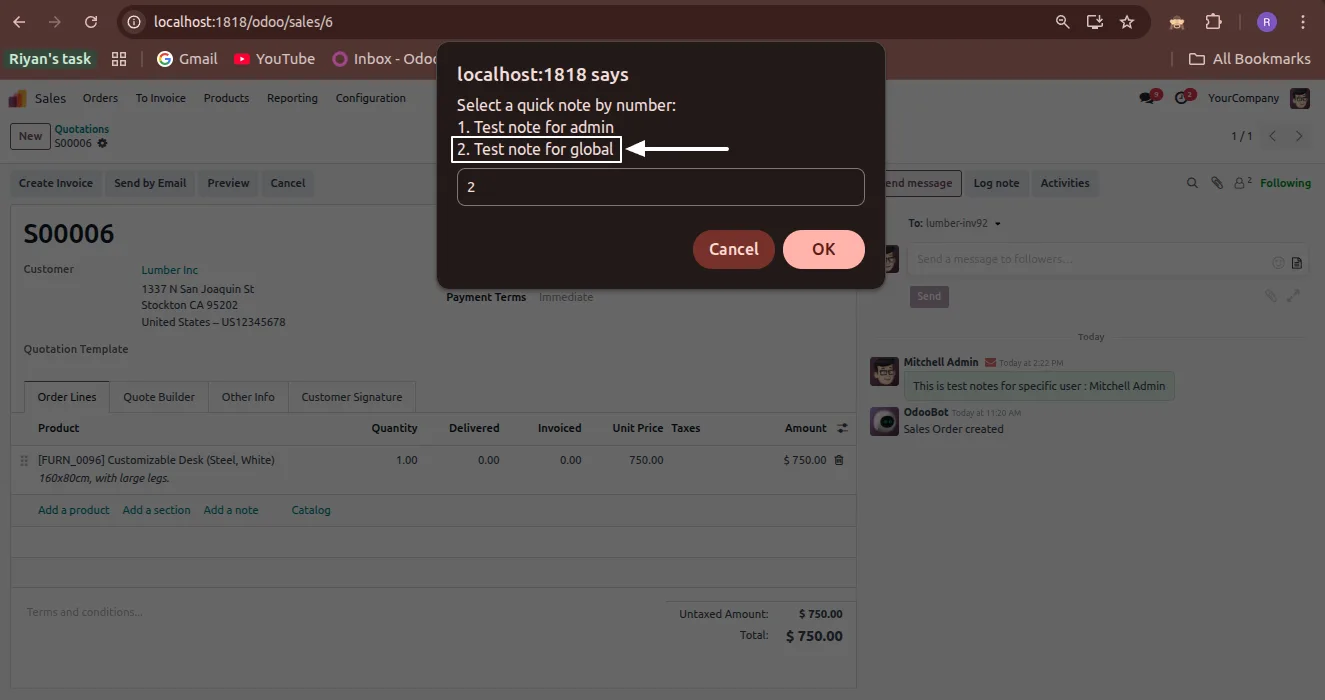Open the apps grid shortcut in bookmarks bar
Viewport: 1325px width, 700px height.
(119, 59)
